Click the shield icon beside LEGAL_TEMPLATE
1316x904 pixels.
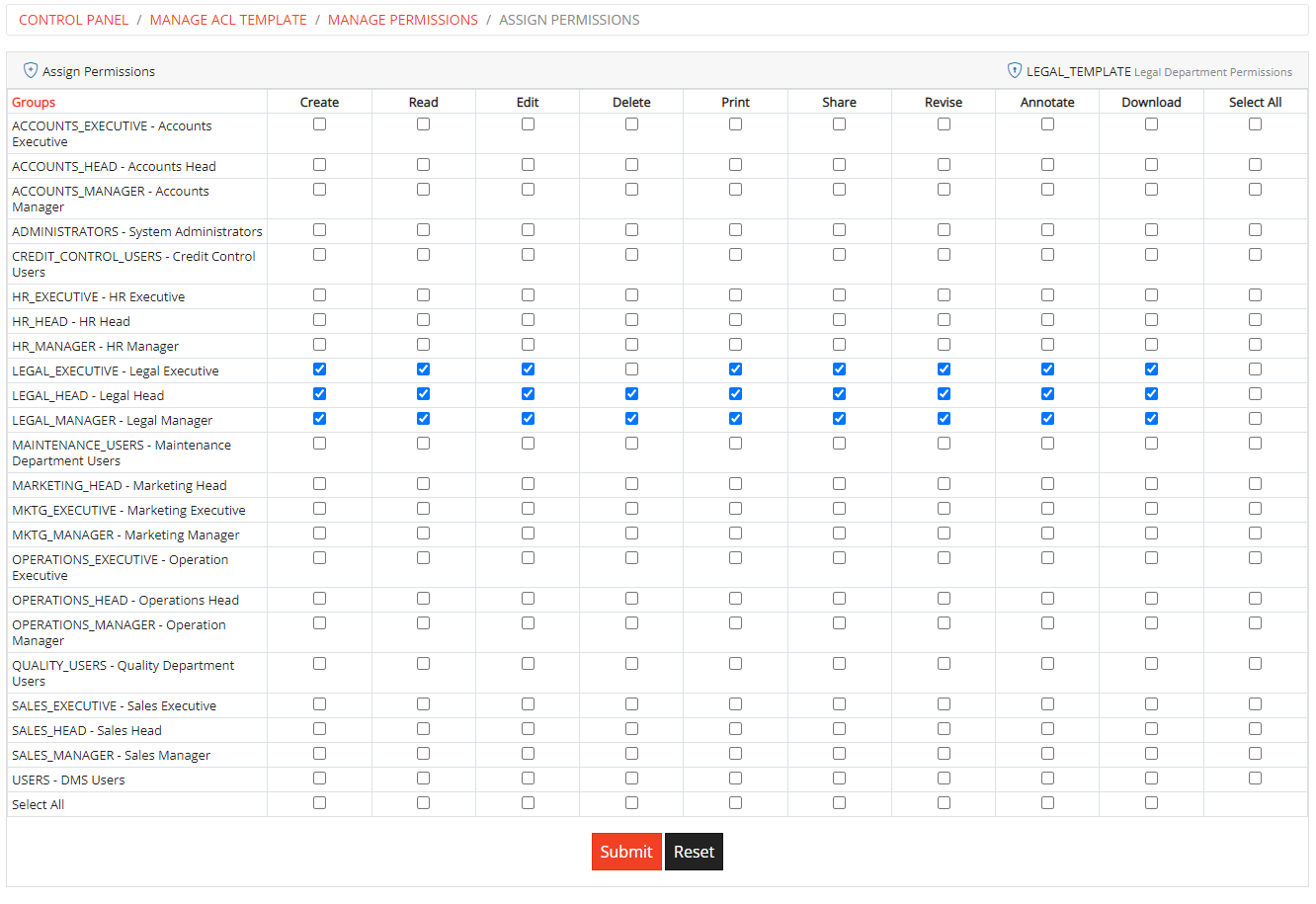tap(1014, 71)
